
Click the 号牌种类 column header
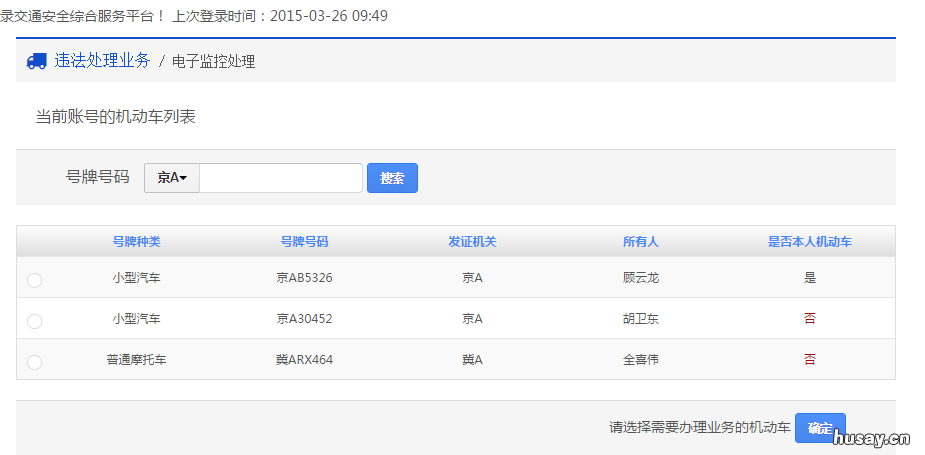click(x=136, y=242)
